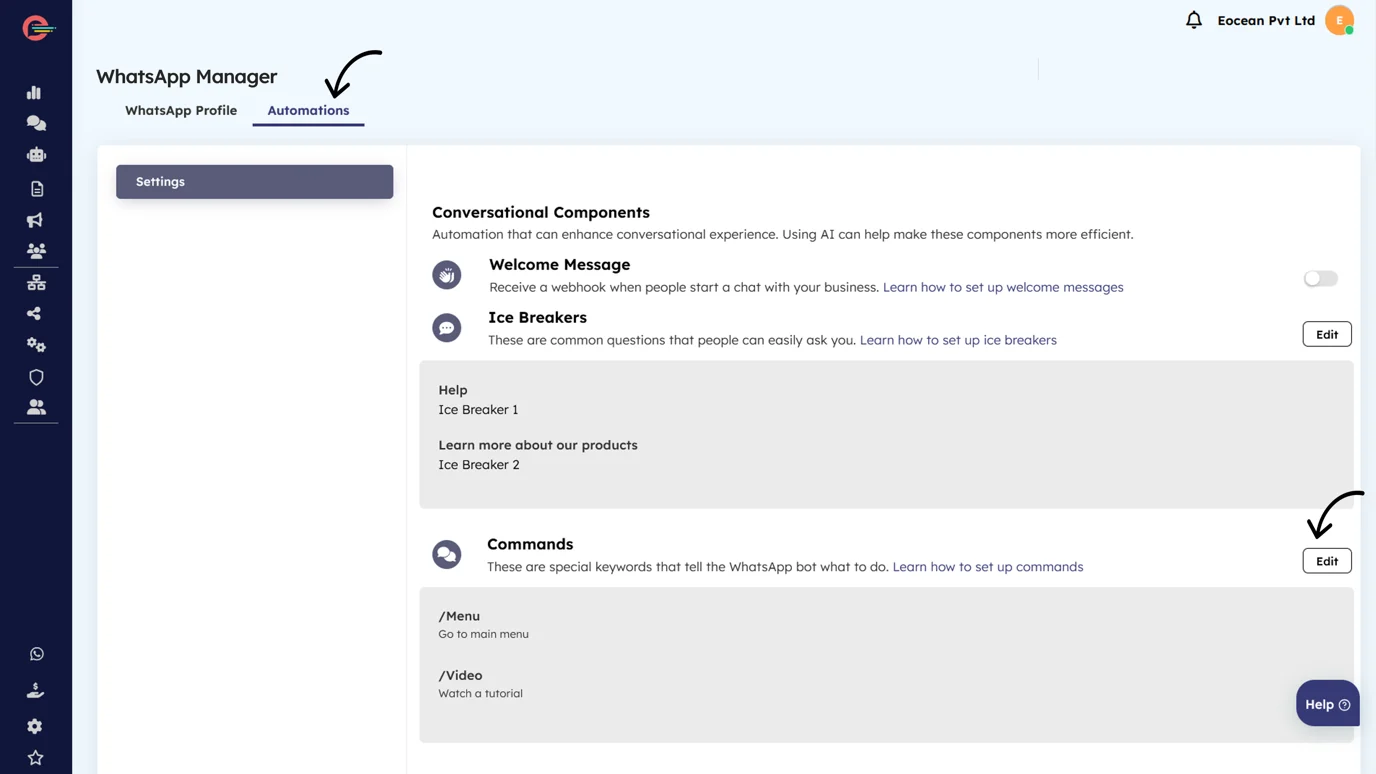The image size is (1376, 774).
Task: Click the WhatsApp icon in sidebar
Action: (x=36, y=654)
